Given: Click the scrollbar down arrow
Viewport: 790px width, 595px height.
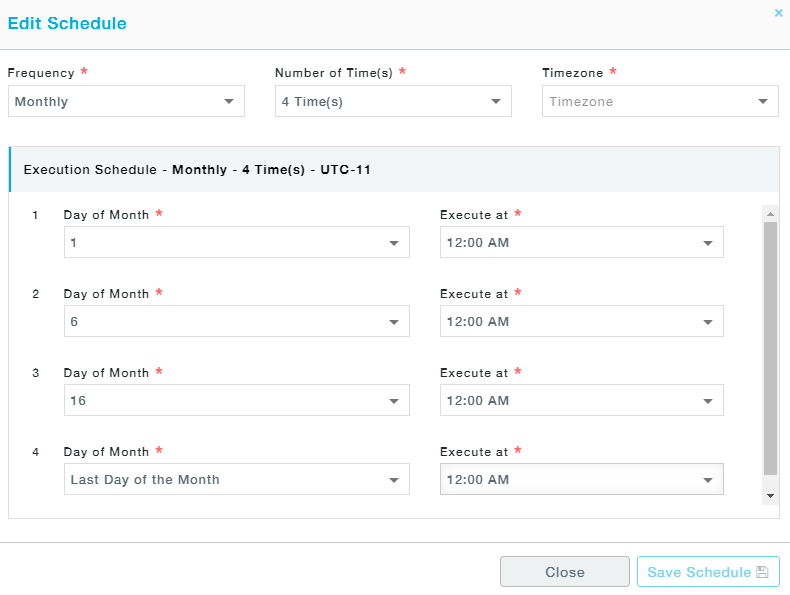Looking at the screenshot, I should coord(770,496).
